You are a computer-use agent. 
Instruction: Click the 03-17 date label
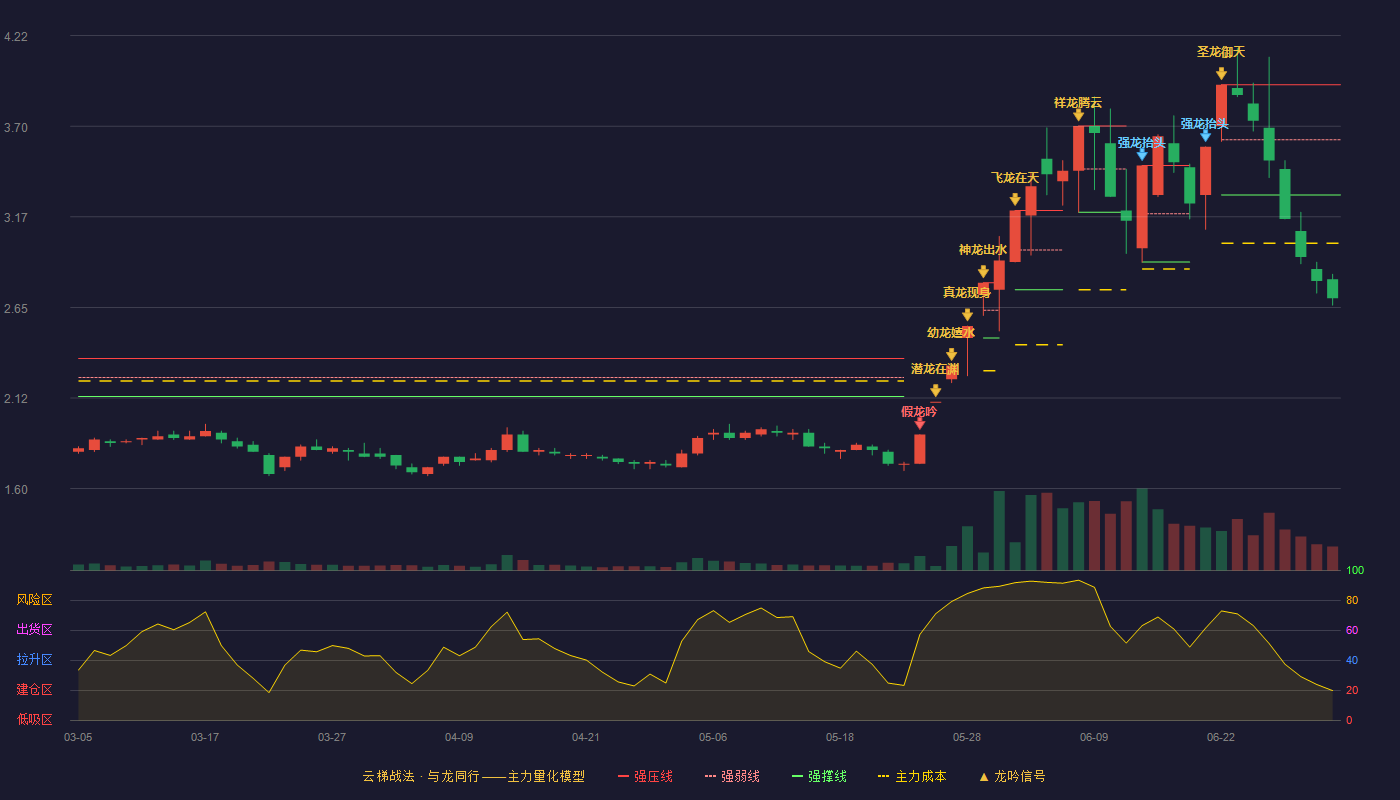click(205, 737)
